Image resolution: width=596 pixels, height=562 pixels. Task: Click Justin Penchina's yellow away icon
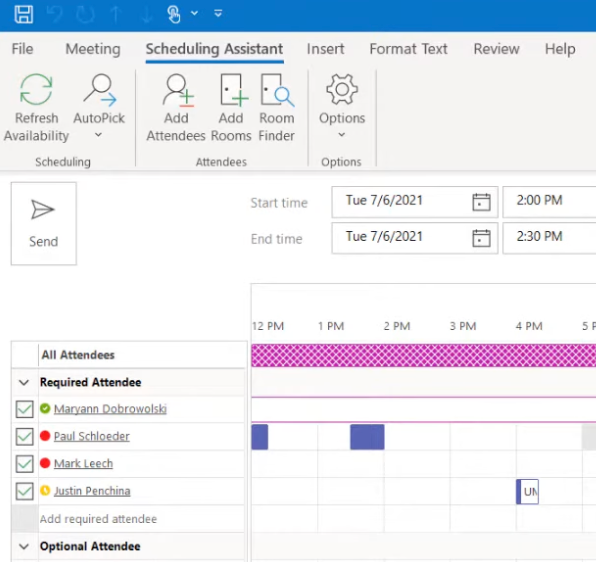[45, 491]
